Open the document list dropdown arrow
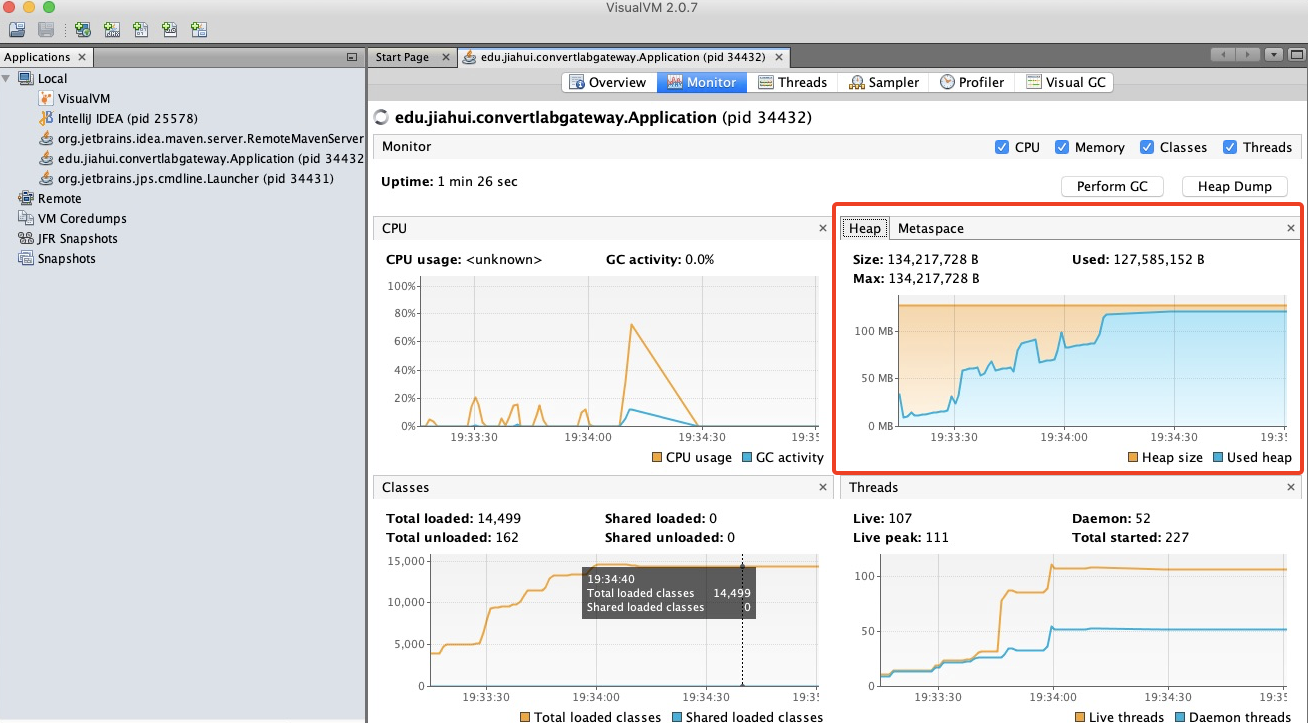1308x723 pixels. [1274, 55]
